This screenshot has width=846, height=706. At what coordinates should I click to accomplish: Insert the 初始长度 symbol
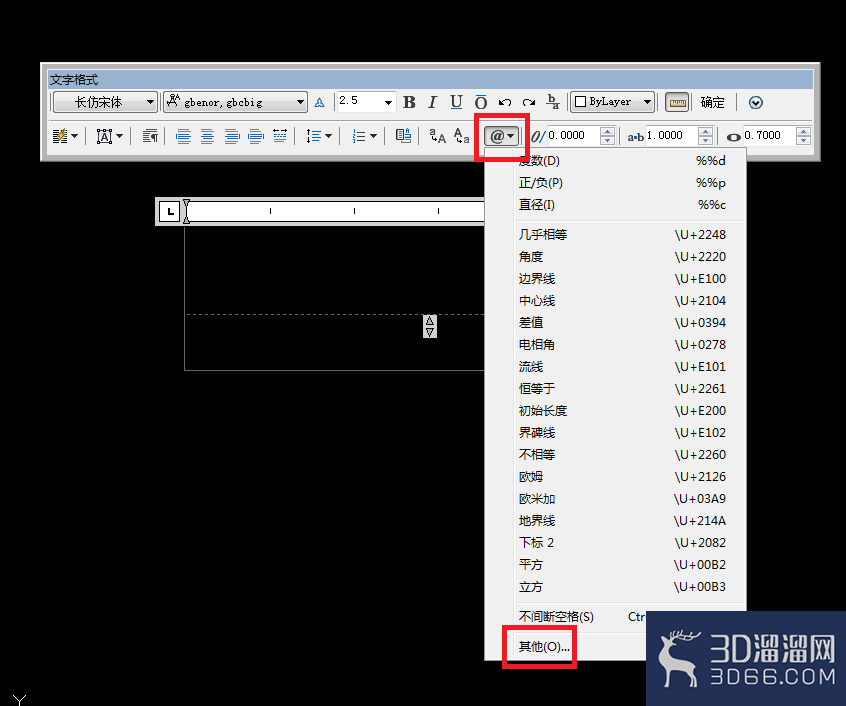[x=622, y=411]
